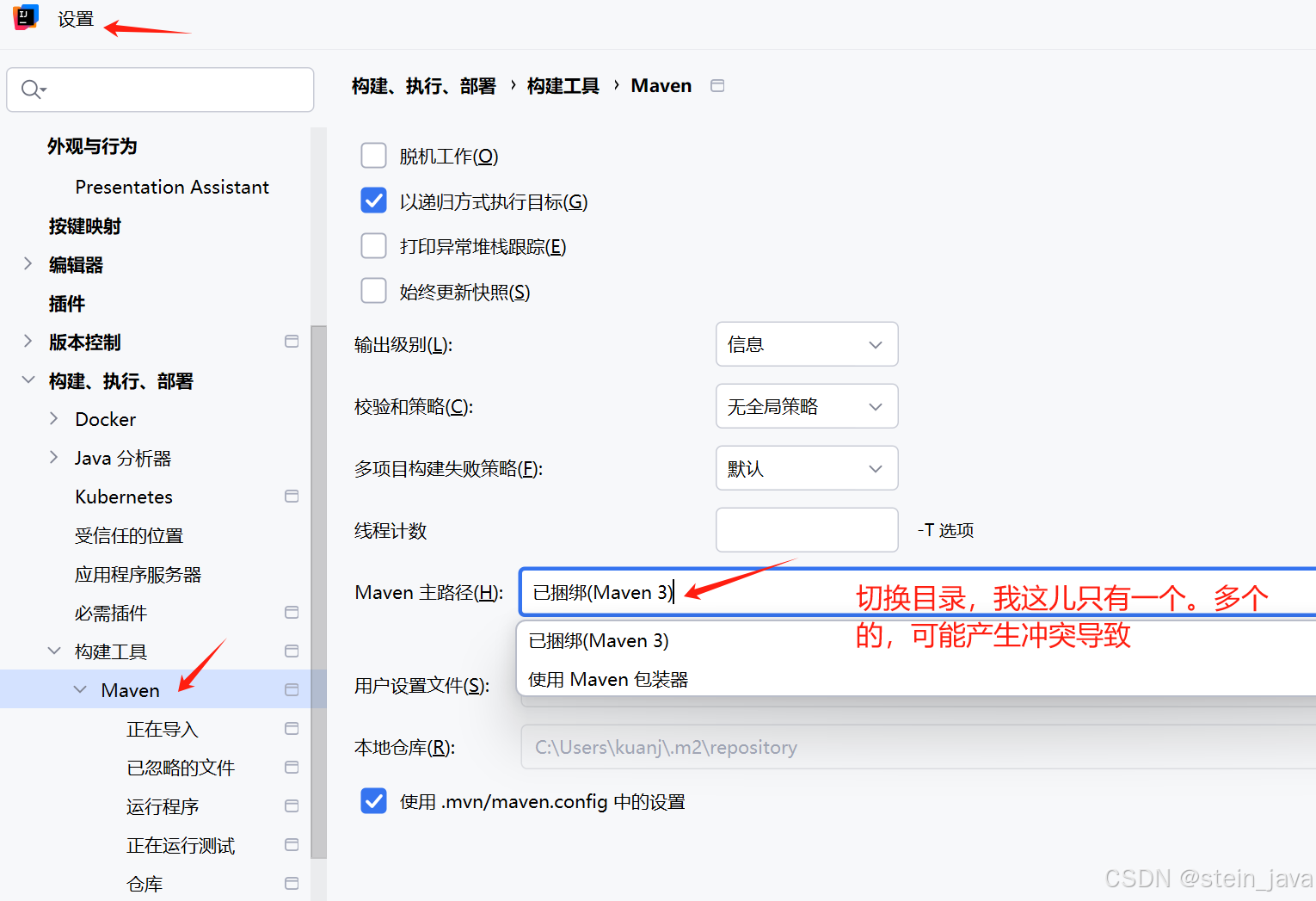Viewport: 1316px width, 901px height.
Task: Click project-level icon on the Maven row
Action: 292,690
